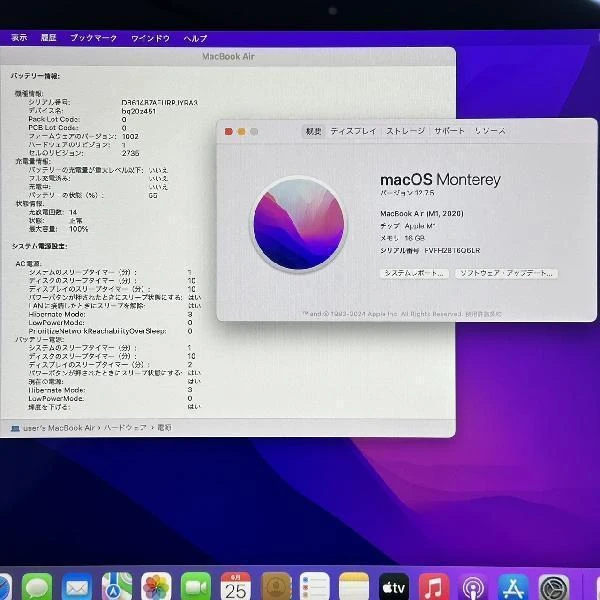The width and height of the screenshot is (600, 600).
Task: Open Music app in the Dock
Action: 434,587
